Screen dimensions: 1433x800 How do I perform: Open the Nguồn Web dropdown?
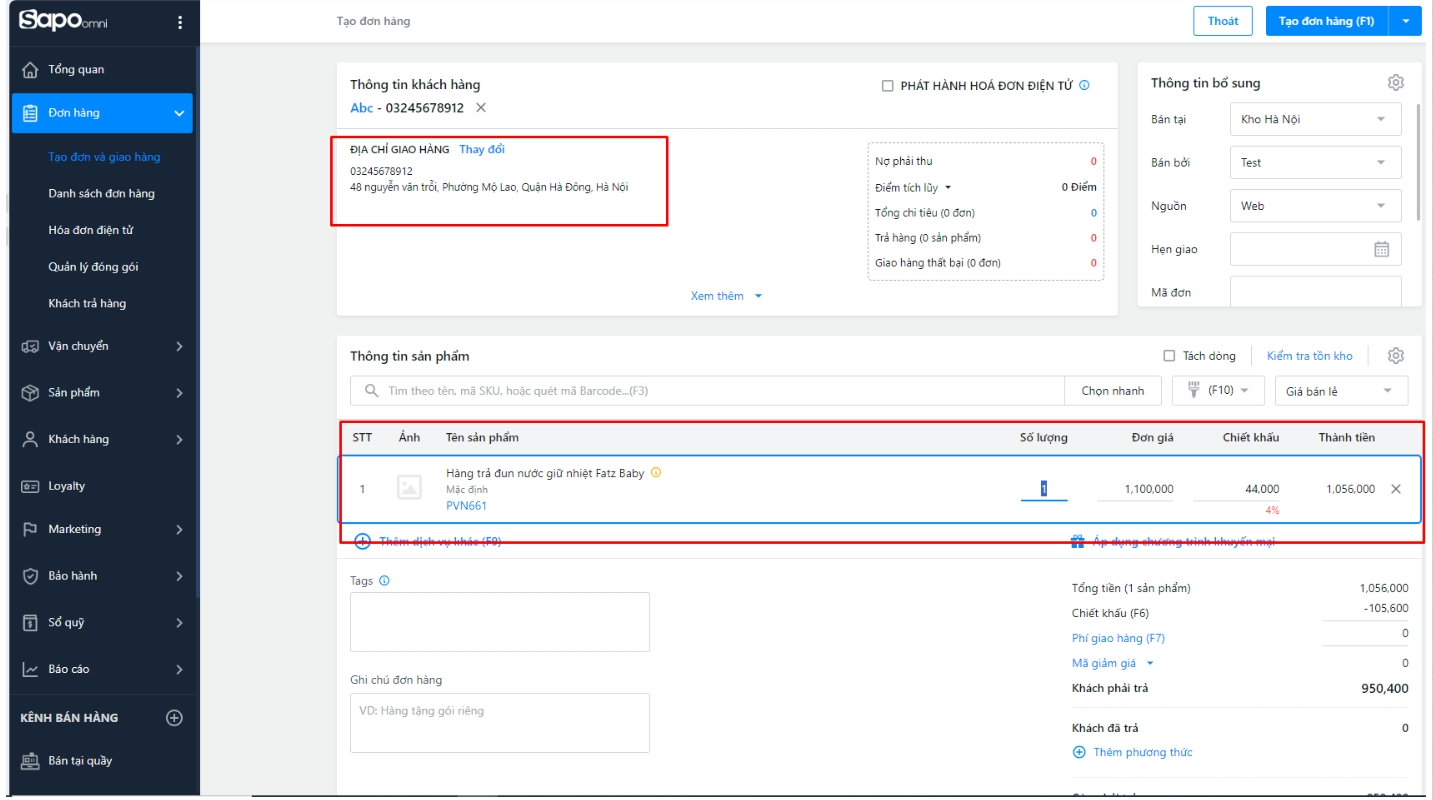pos(1315,206)
